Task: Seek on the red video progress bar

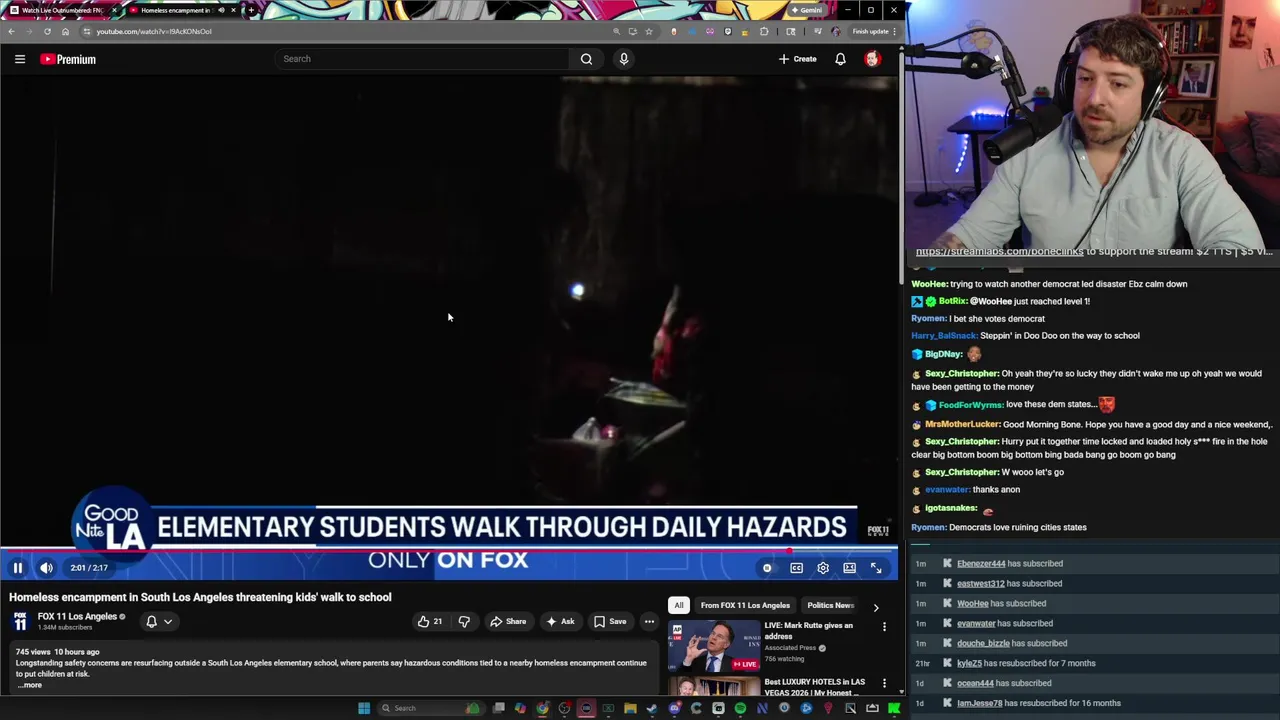Action: pyautogui.click(x=448, y=550)
